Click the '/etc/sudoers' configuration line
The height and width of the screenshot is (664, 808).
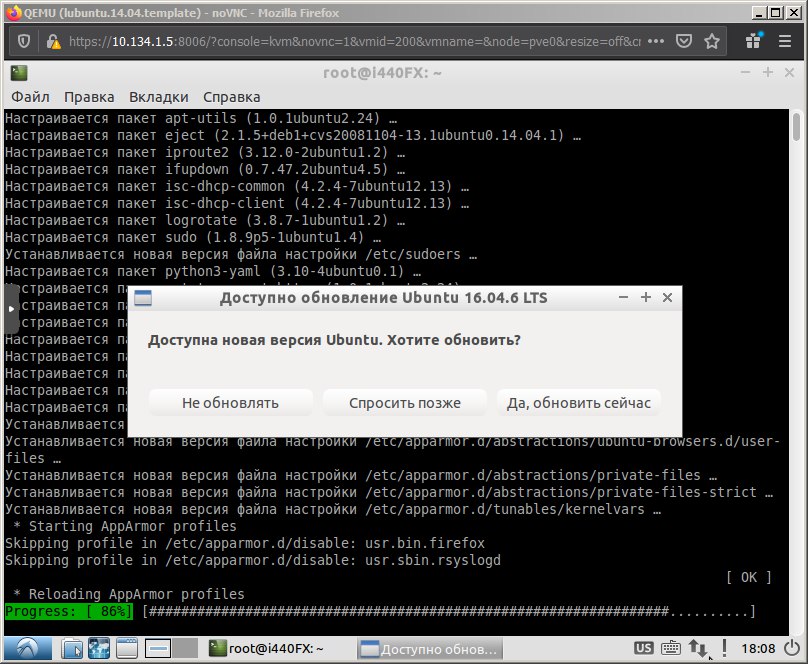click(241, 254)
